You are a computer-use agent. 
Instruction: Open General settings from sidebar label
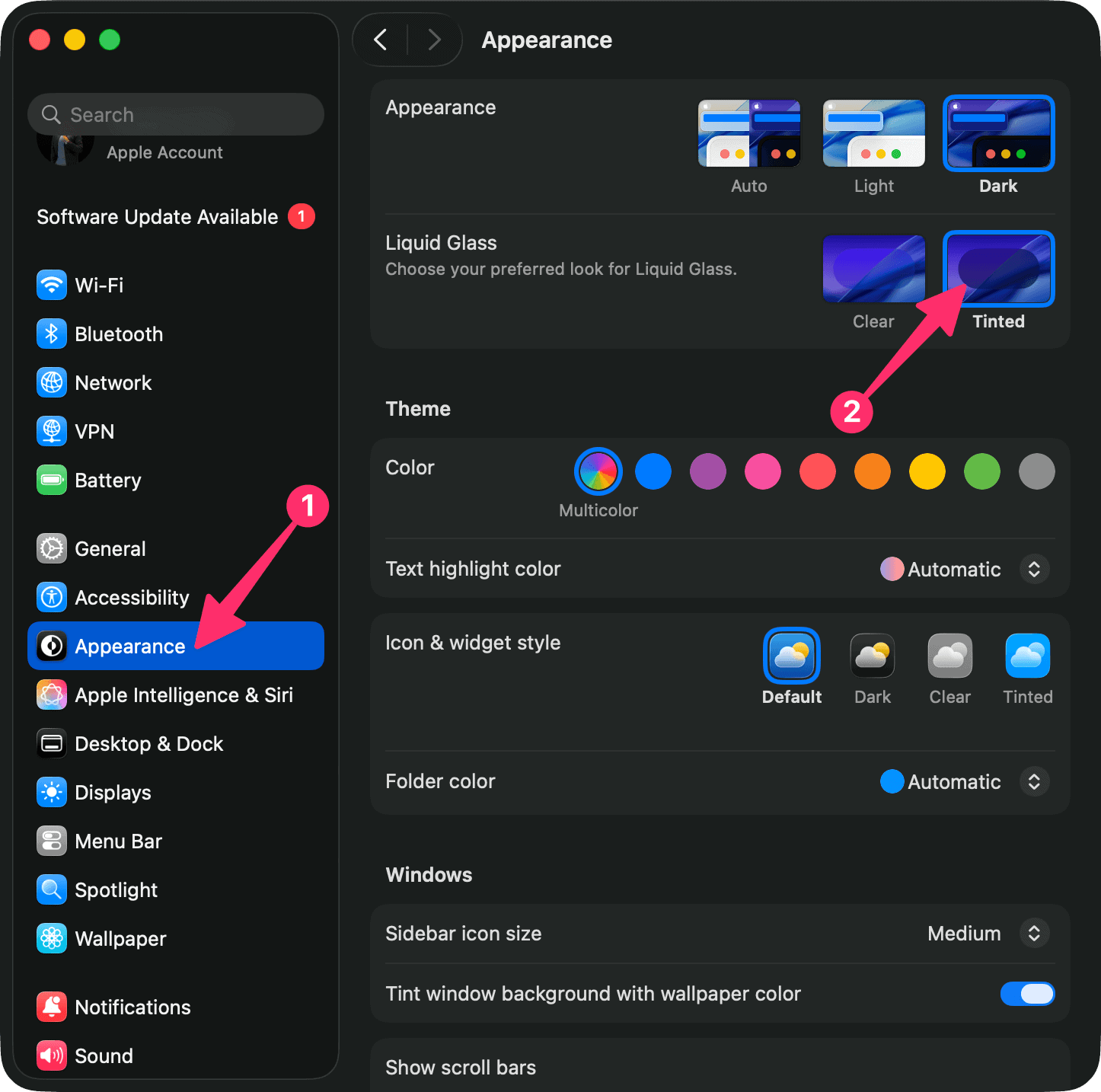tap(110, 549)
